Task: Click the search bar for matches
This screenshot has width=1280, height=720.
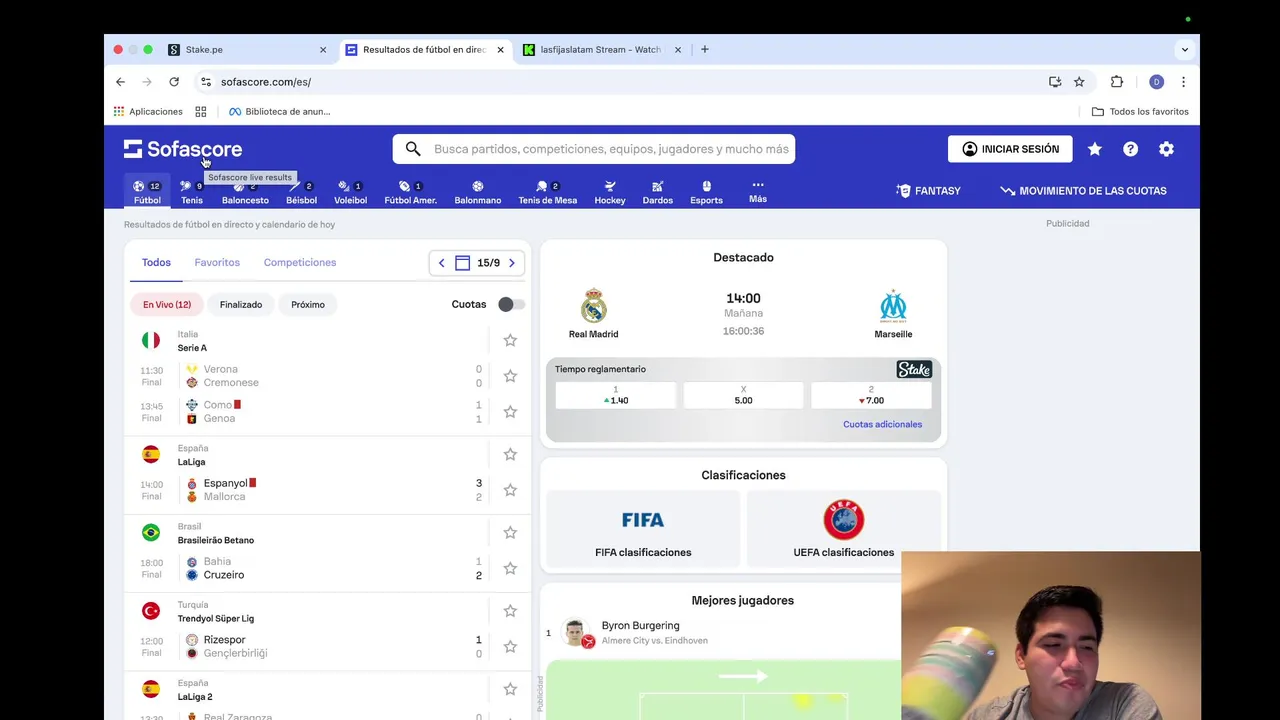Action: (594, 149)
